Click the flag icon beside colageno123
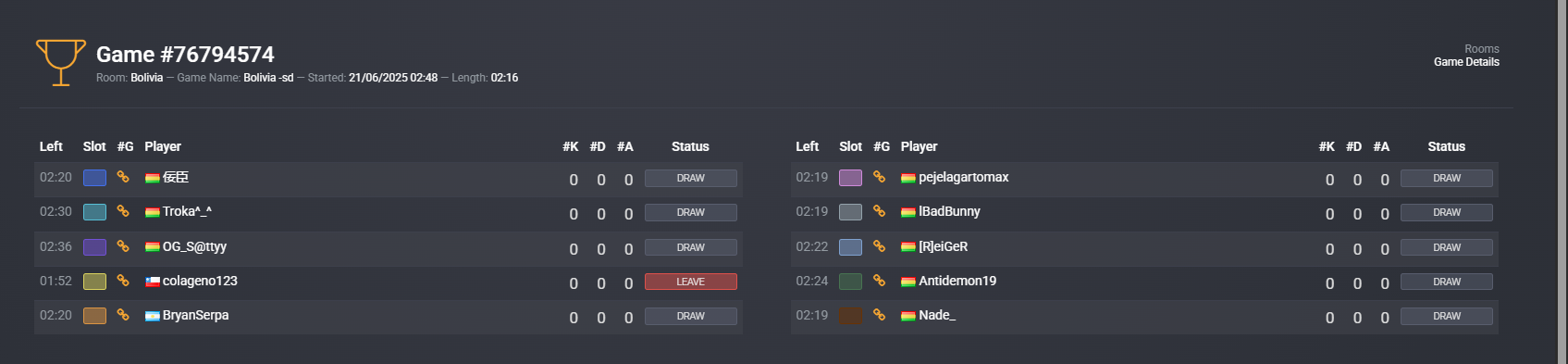Viewport: 1568px width, 364px height. point(153,282)
